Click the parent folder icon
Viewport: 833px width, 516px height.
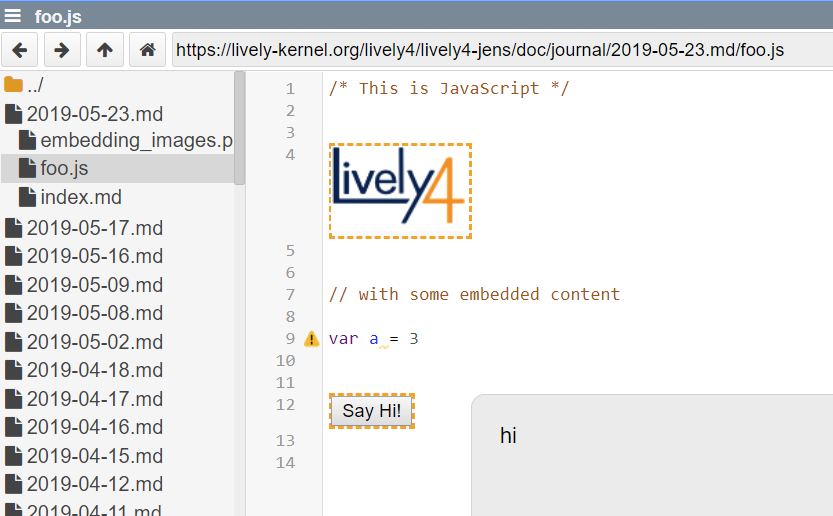[x=13, y=85]
